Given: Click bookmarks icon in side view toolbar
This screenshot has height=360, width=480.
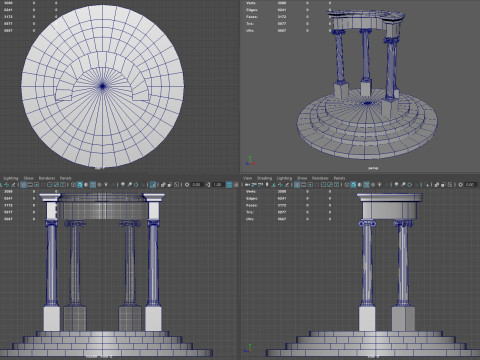Looking at the screenshot, I should click(267, 185).
